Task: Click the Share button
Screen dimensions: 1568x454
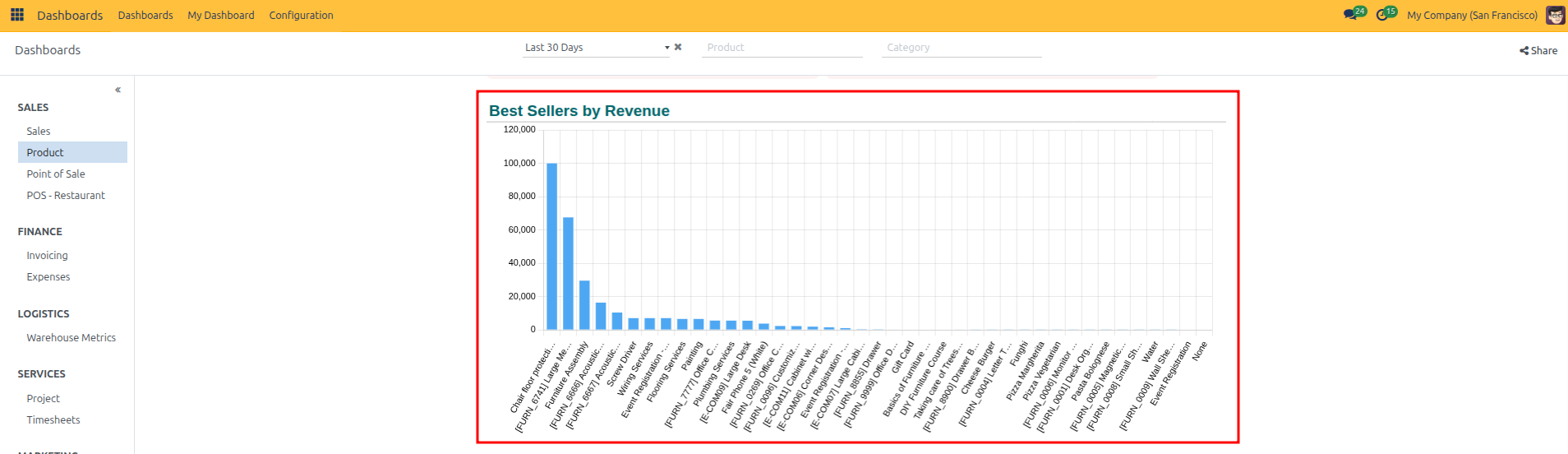Action: (x=1538, y=50)
